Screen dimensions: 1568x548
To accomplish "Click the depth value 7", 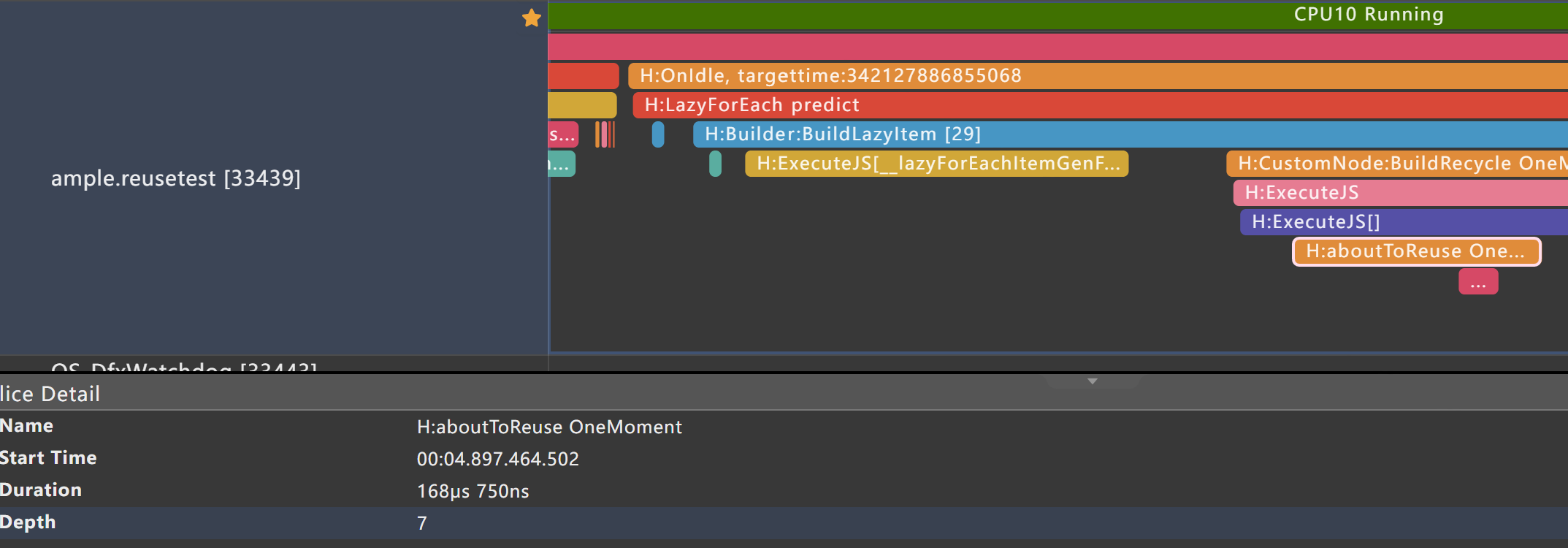I will (x=421, y=523).
